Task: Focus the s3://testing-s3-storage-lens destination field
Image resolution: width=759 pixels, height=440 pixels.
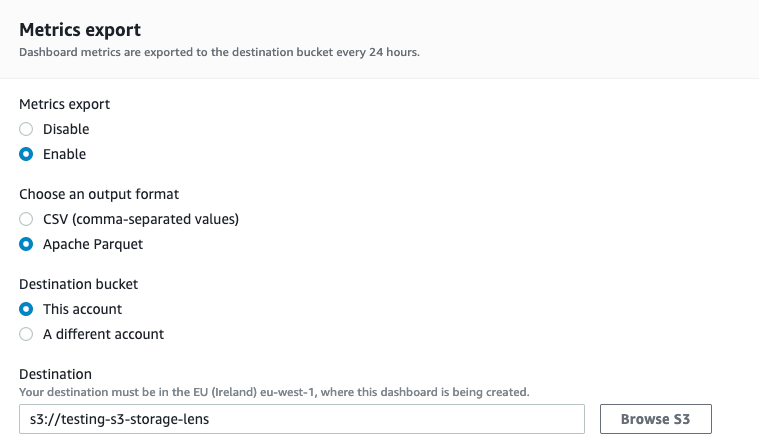Action: click(x=301, y=419)
